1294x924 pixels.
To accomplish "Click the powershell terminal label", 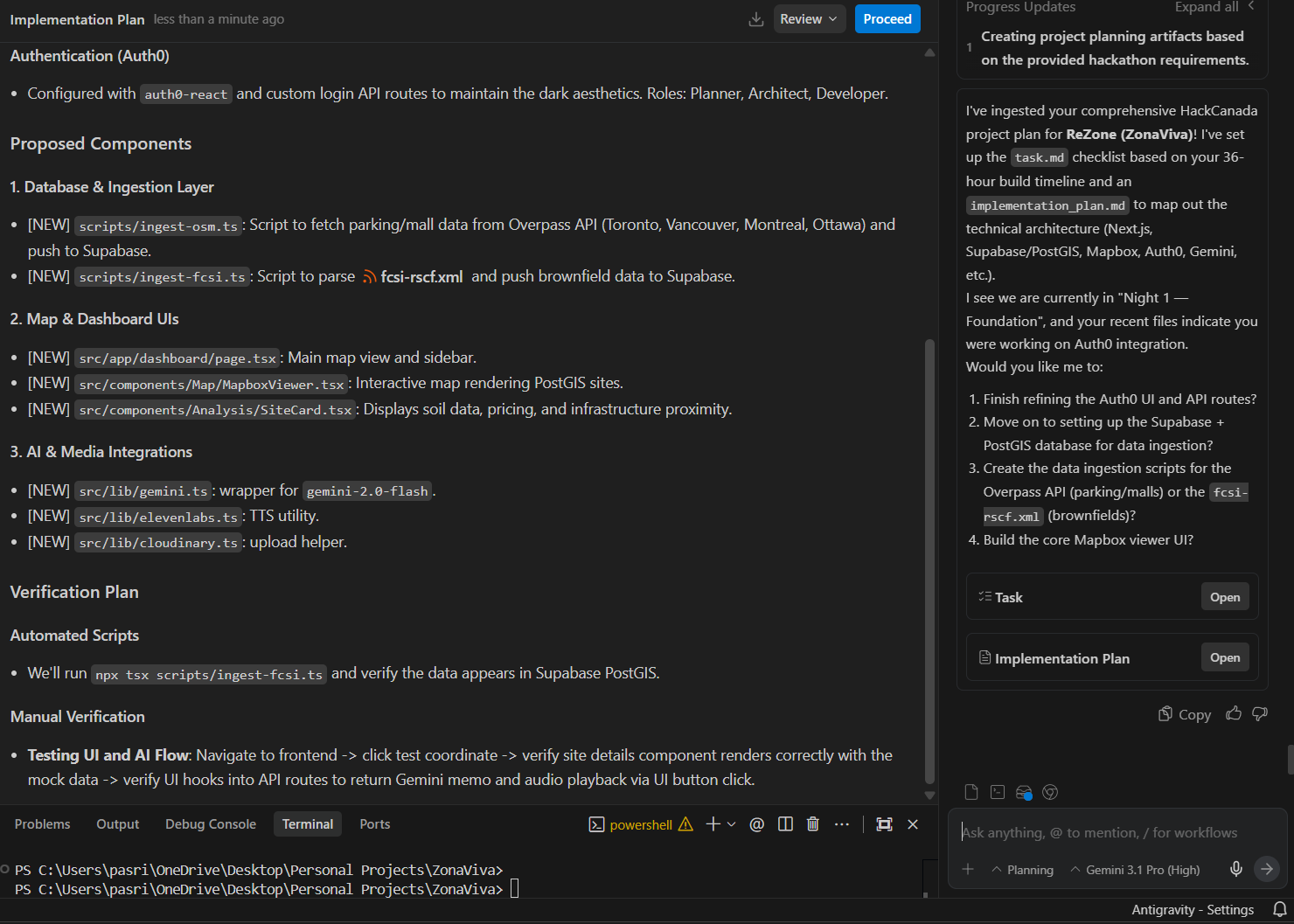I will [641, 824].
